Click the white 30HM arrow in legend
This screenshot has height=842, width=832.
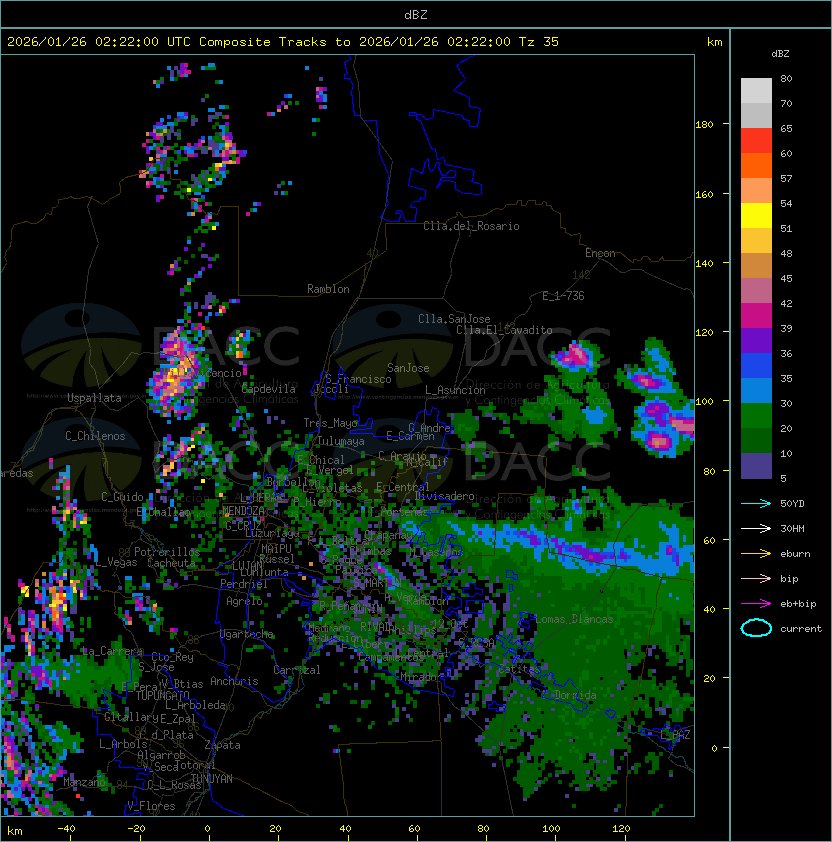click(x=756, y=529)
